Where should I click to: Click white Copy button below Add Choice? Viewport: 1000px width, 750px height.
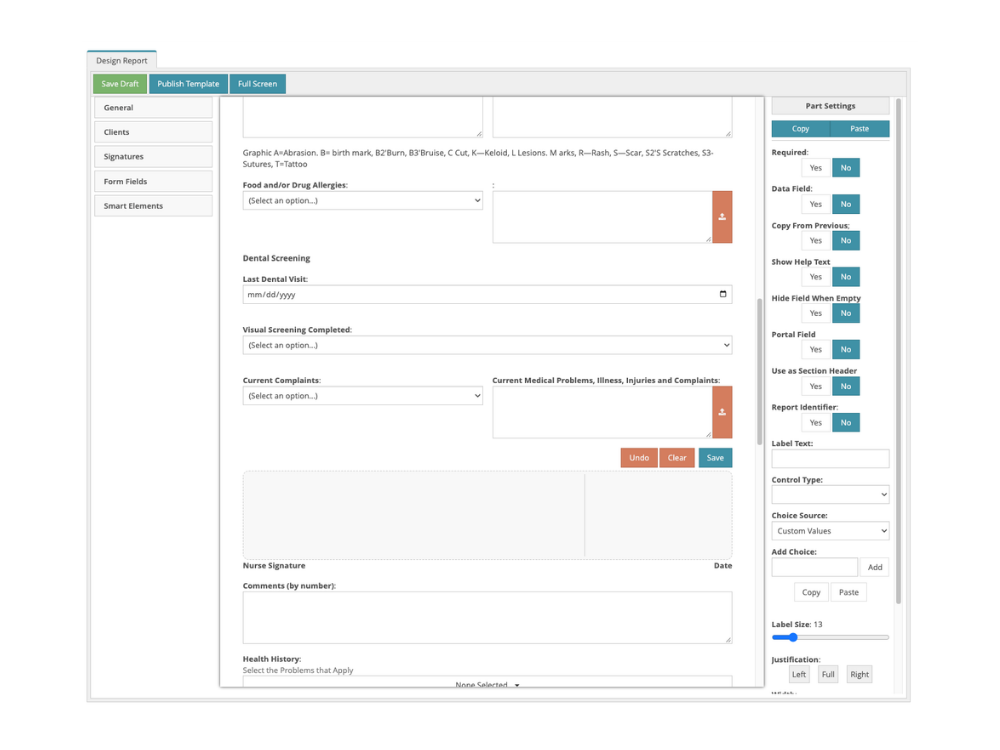tap(811, 592)
